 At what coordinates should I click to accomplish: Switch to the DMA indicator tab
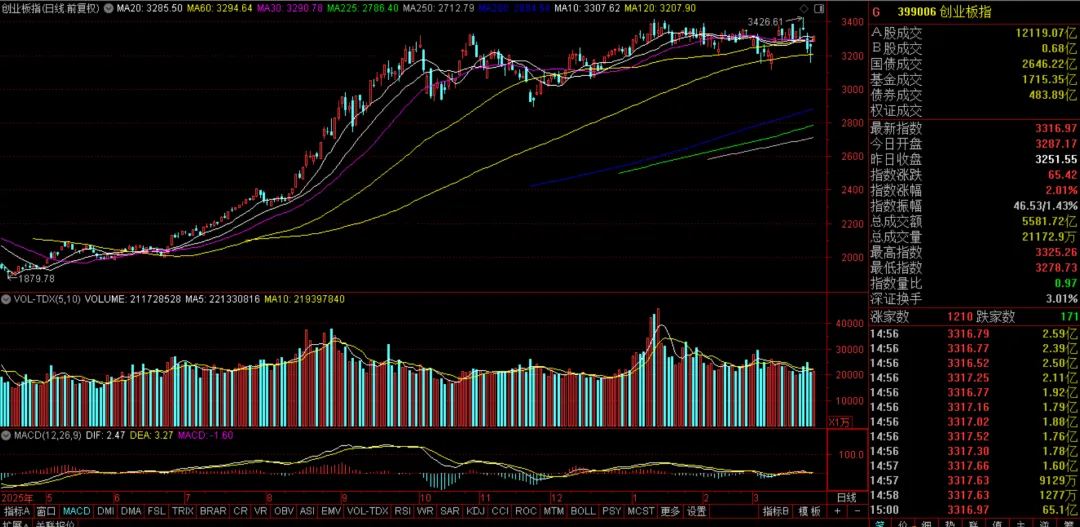click(x=131, y=511)
